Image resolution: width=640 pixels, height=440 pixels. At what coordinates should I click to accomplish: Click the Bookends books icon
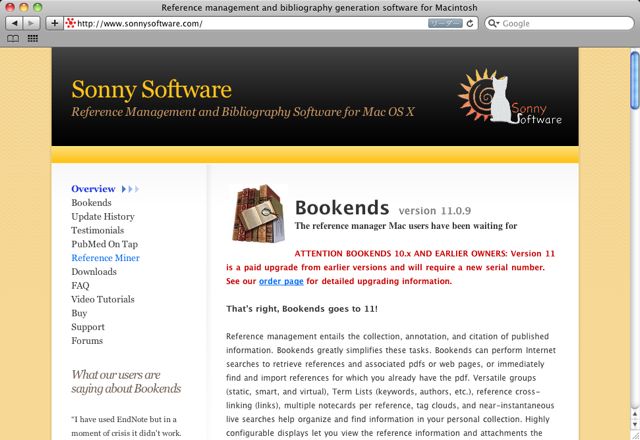[x=258, y=213]
